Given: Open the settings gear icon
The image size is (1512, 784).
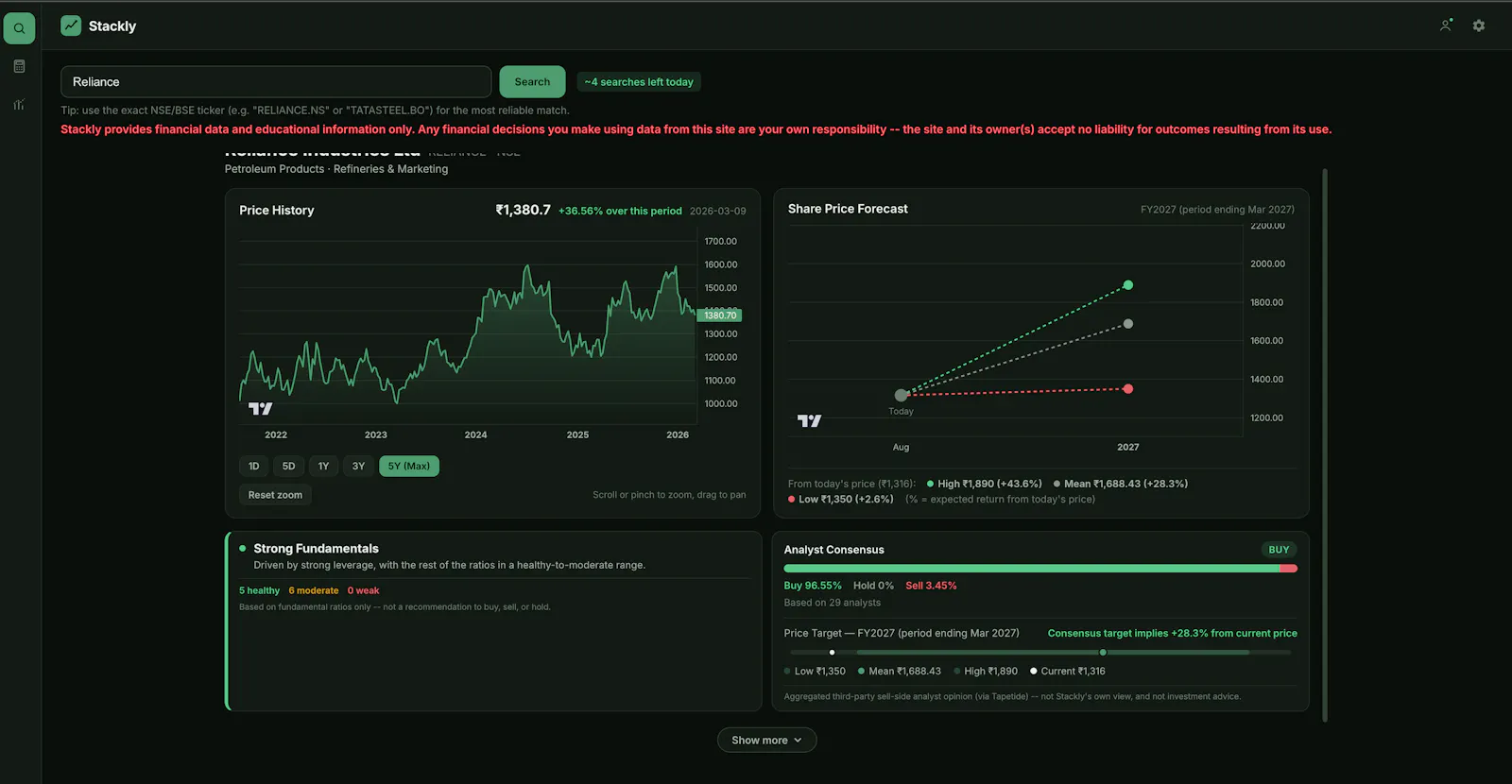Looking at the screenshot, I should 1479,26.
